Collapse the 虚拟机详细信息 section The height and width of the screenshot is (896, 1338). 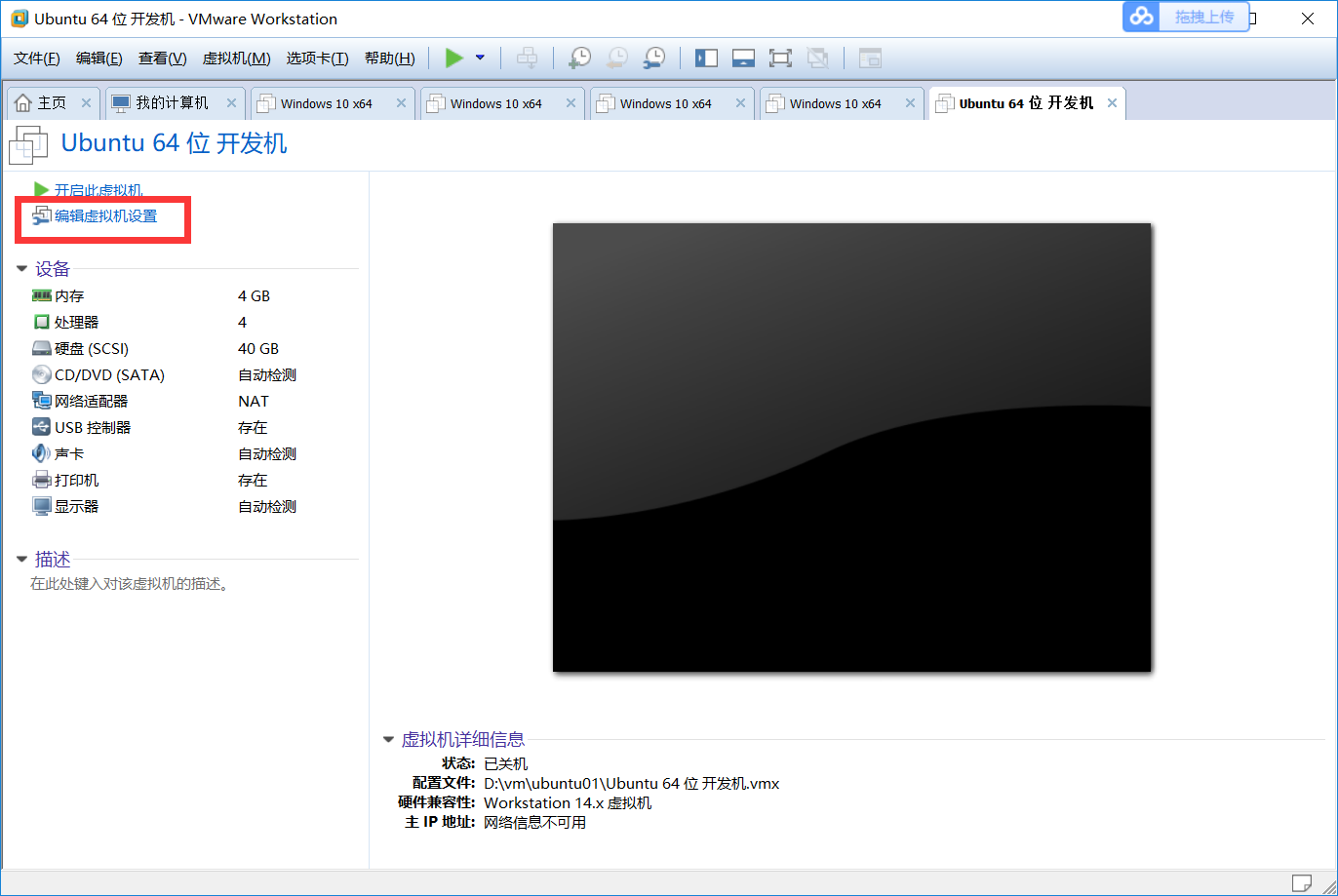click(x=388, y=740)
